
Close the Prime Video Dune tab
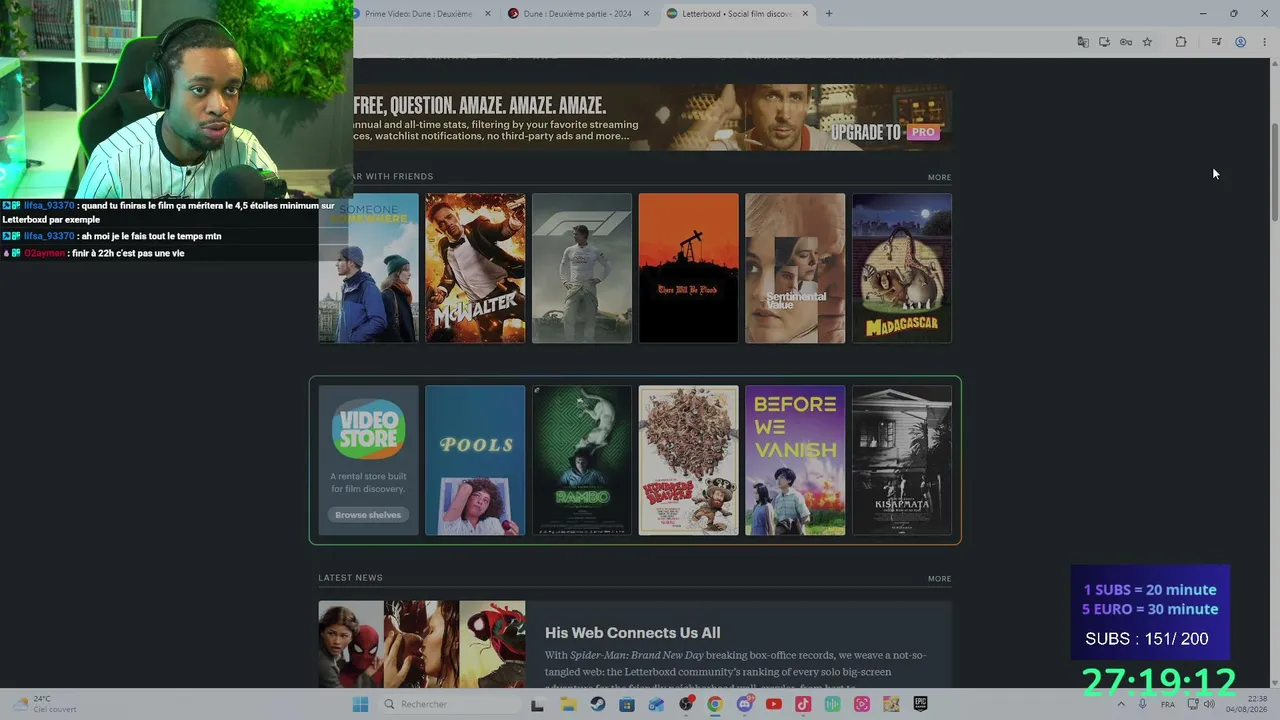pyautogui.click(x=488, y=14)
